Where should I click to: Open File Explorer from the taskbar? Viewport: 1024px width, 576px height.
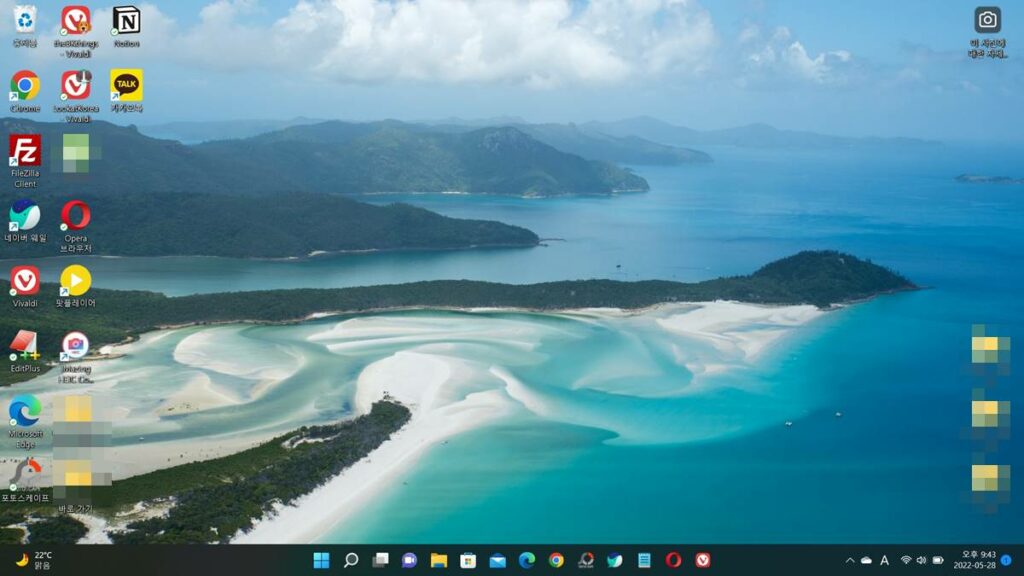tap(438, 560)
